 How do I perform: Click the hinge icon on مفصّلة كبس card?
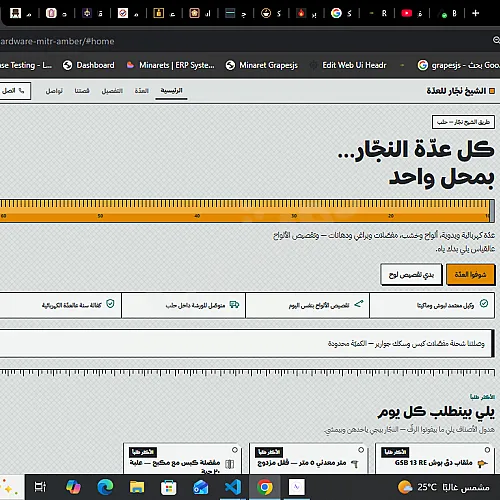click(229, 464)
